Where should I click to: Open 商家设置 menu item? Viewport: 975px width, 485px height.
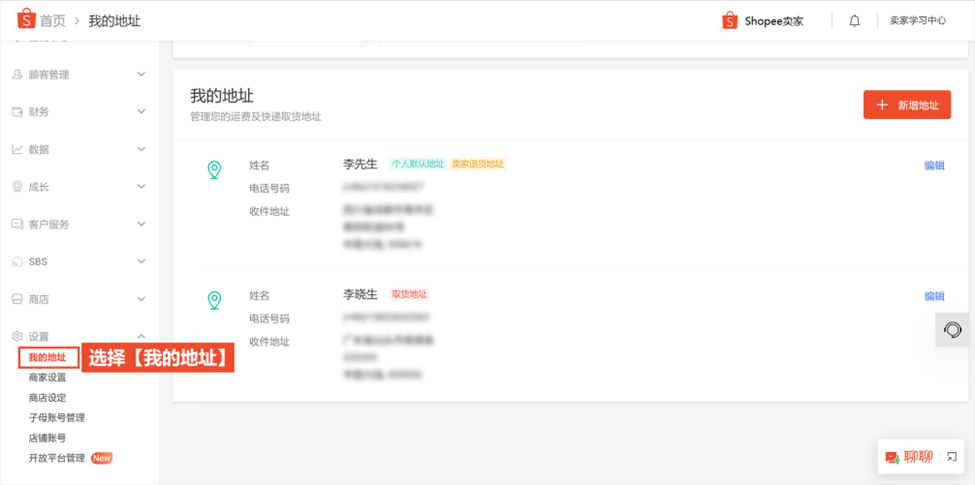(47, 378)
